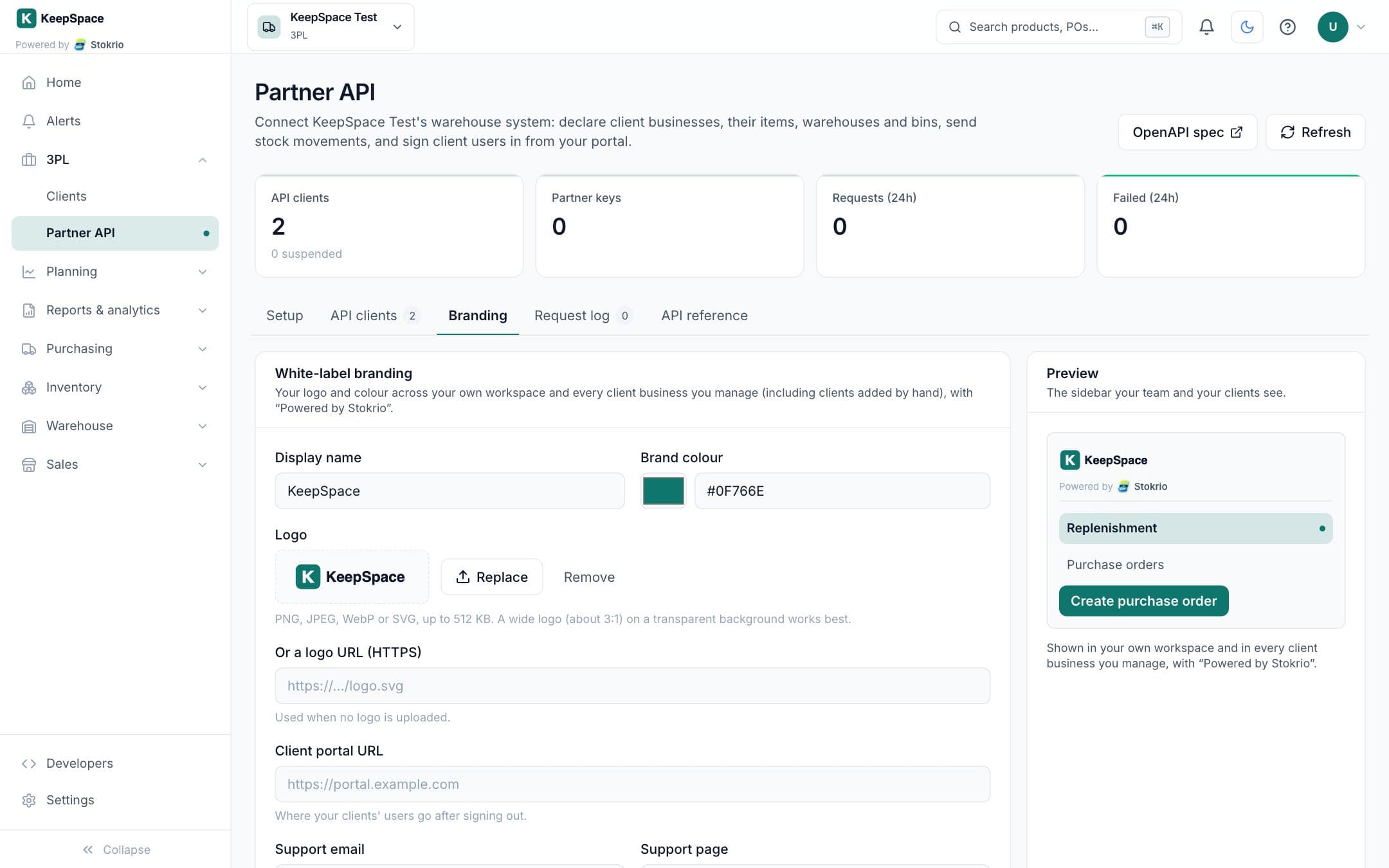The height and width of the screenshot is (868, 1389).
Task: Click the upload icon on Replace button
Action: point(462,577)
